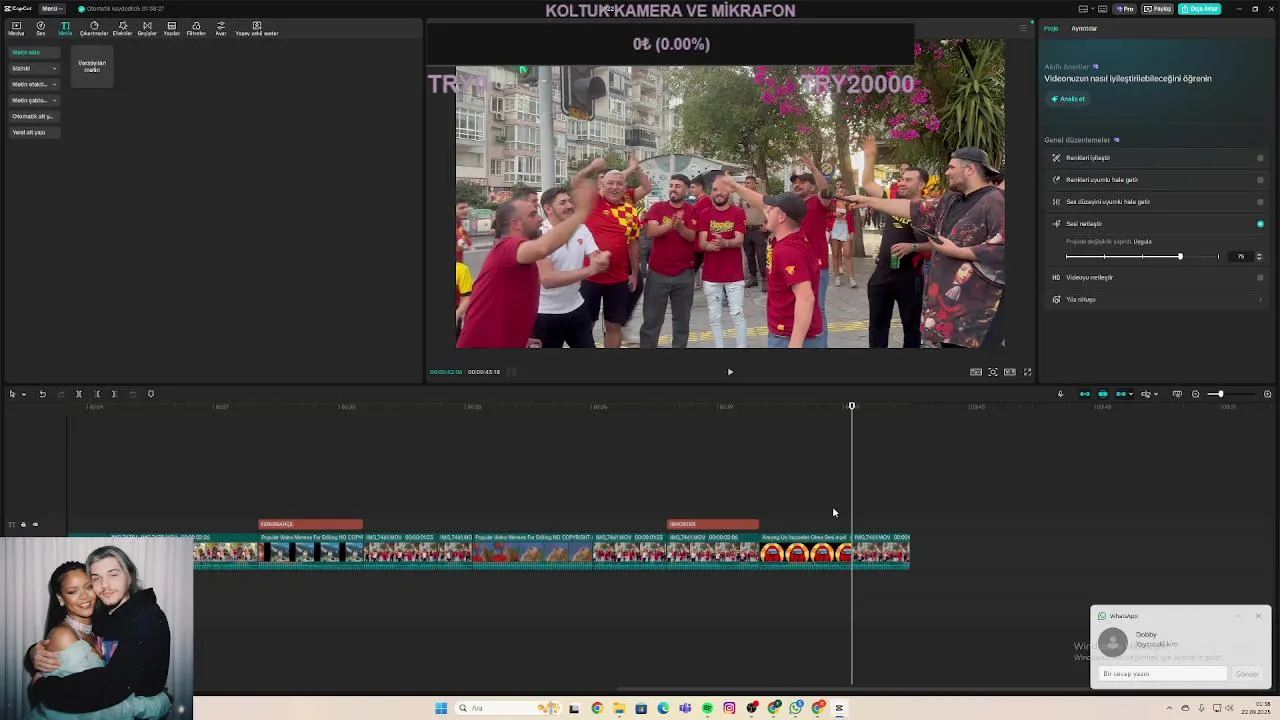Screen dimensions: 1280x720
Task: Open the Yerel alt yazı section
Action: click(x=33, y=132)
